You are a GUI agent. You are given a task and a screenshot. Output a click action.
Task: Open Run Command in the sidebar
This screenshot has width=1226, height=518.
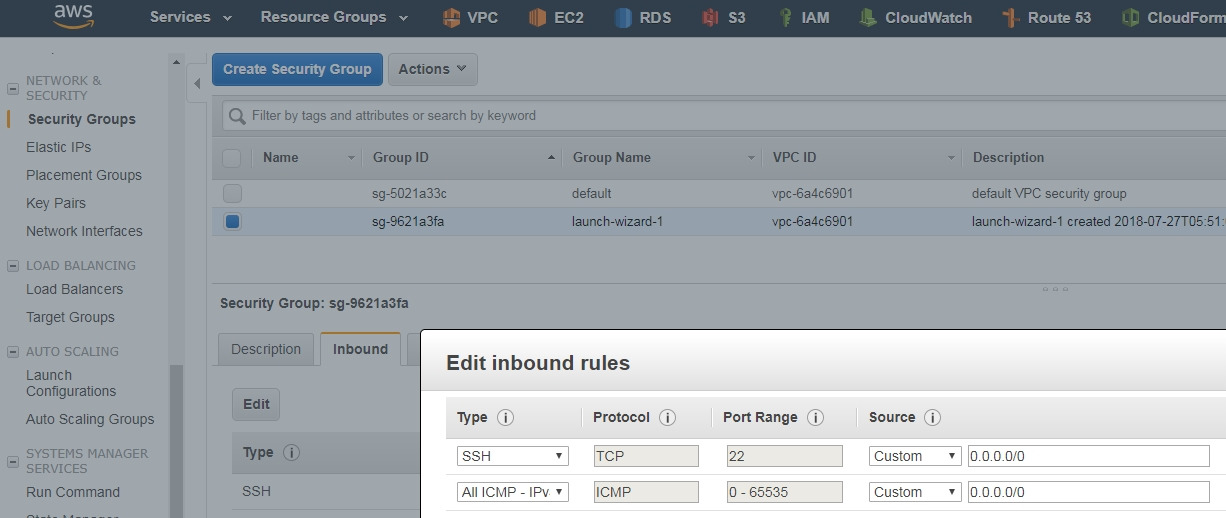73,492
